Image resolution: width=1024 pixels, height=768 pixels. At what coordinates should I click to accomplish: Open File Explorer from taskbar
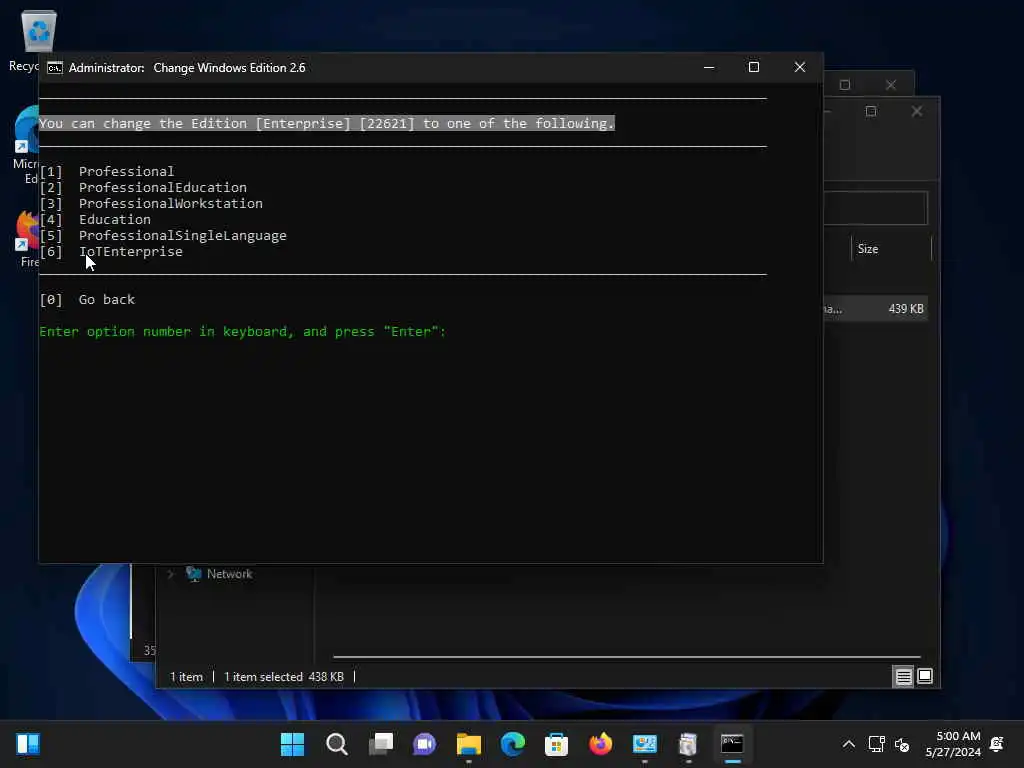469,744
